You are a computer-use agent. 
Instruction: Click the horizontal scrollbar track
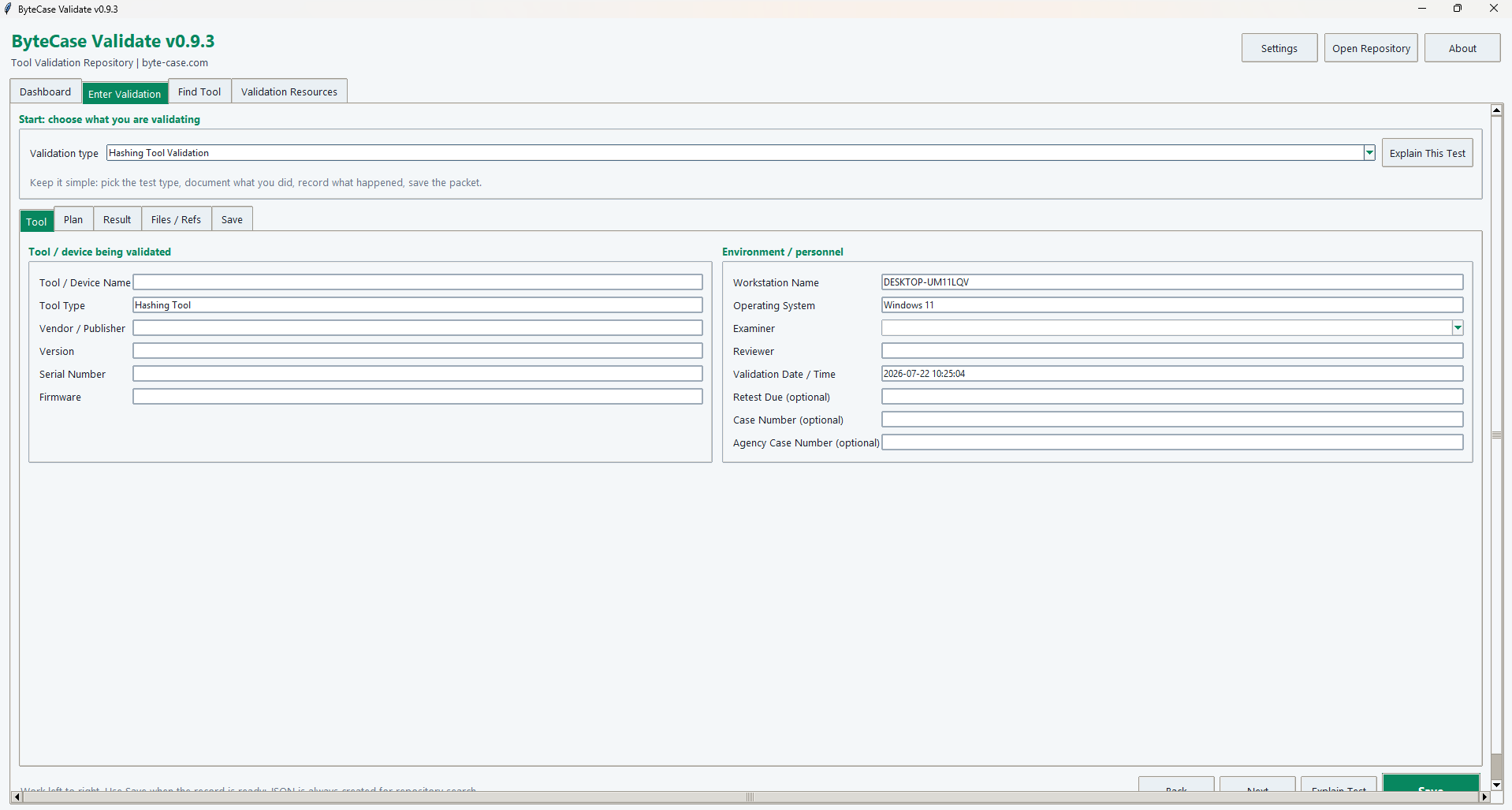[750, 797]
